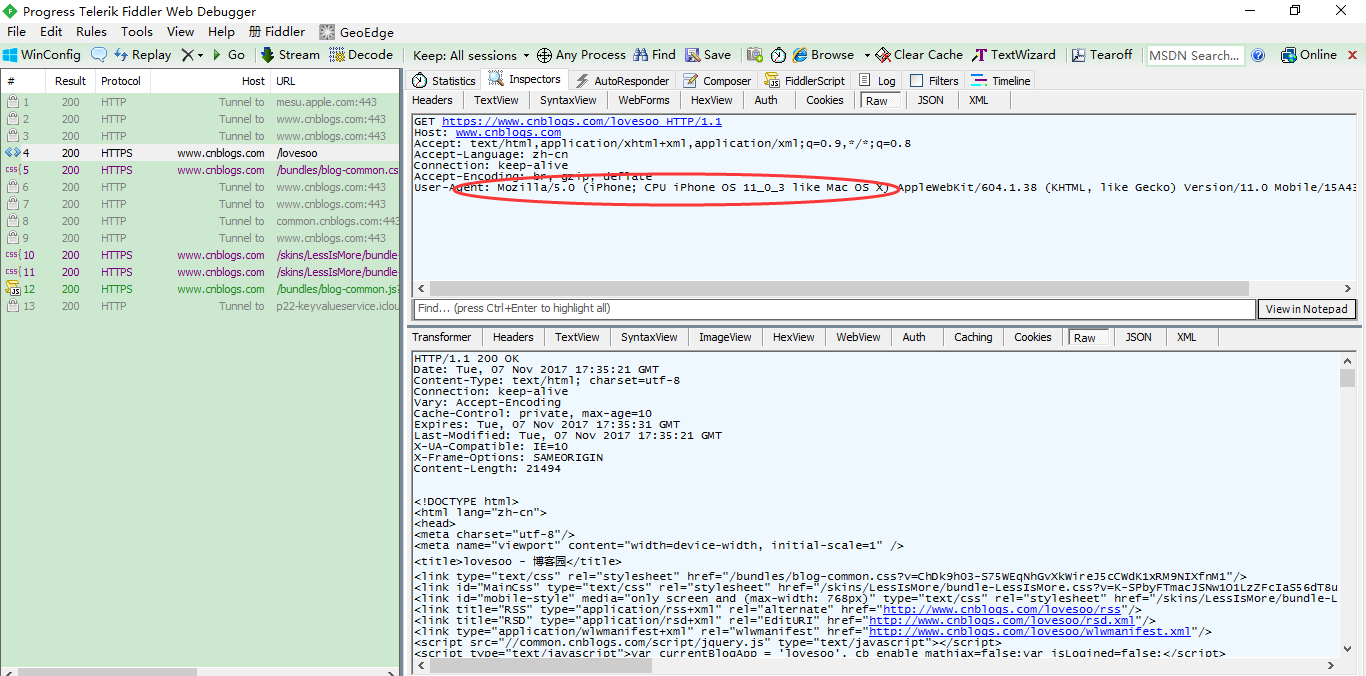Open the Tools menu
The width and height of the screenshot is (1366, 676).
[137, 32]
